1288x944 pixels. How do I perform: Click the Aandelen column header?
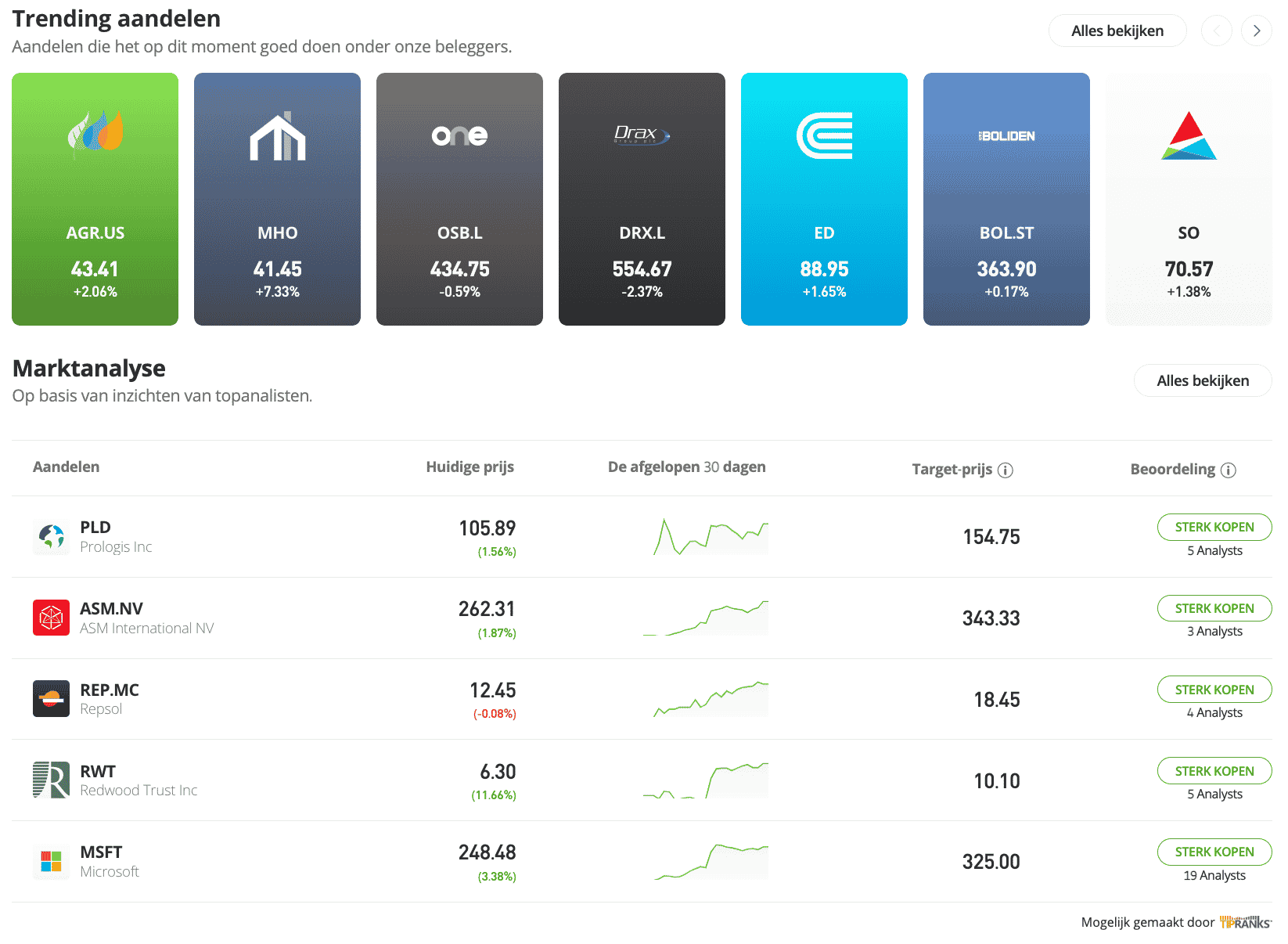pos(67,467)
